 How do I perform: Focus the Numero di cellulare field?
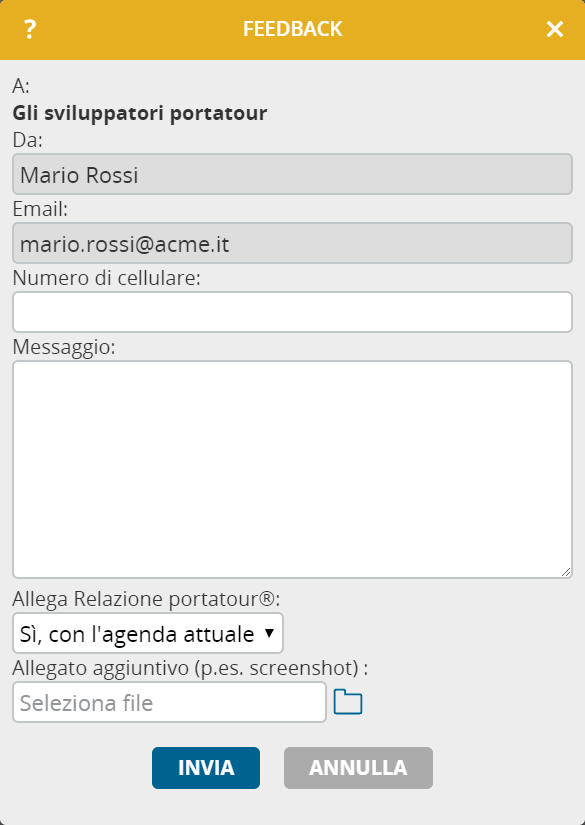pos(292,312)
